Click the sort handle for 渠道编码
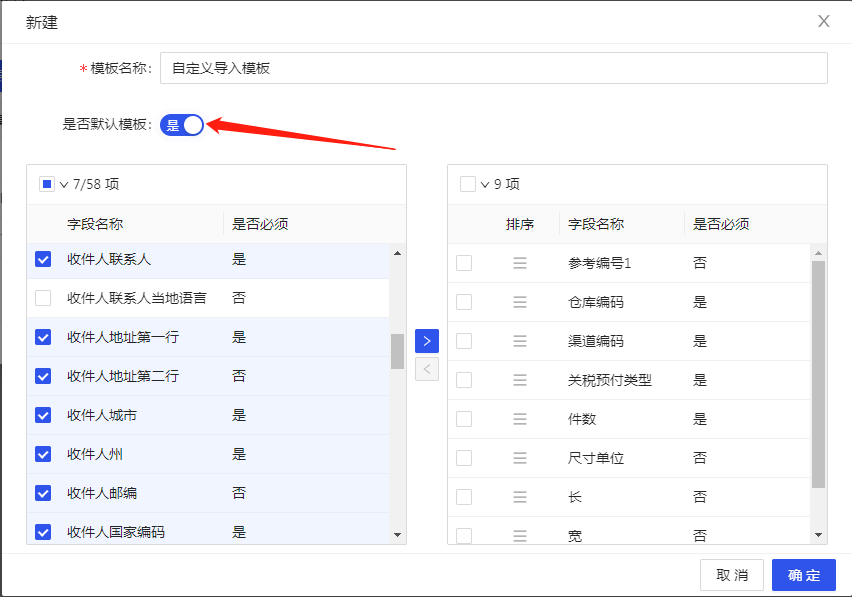This screenshot has height=597, width=852. click(520, 341)
